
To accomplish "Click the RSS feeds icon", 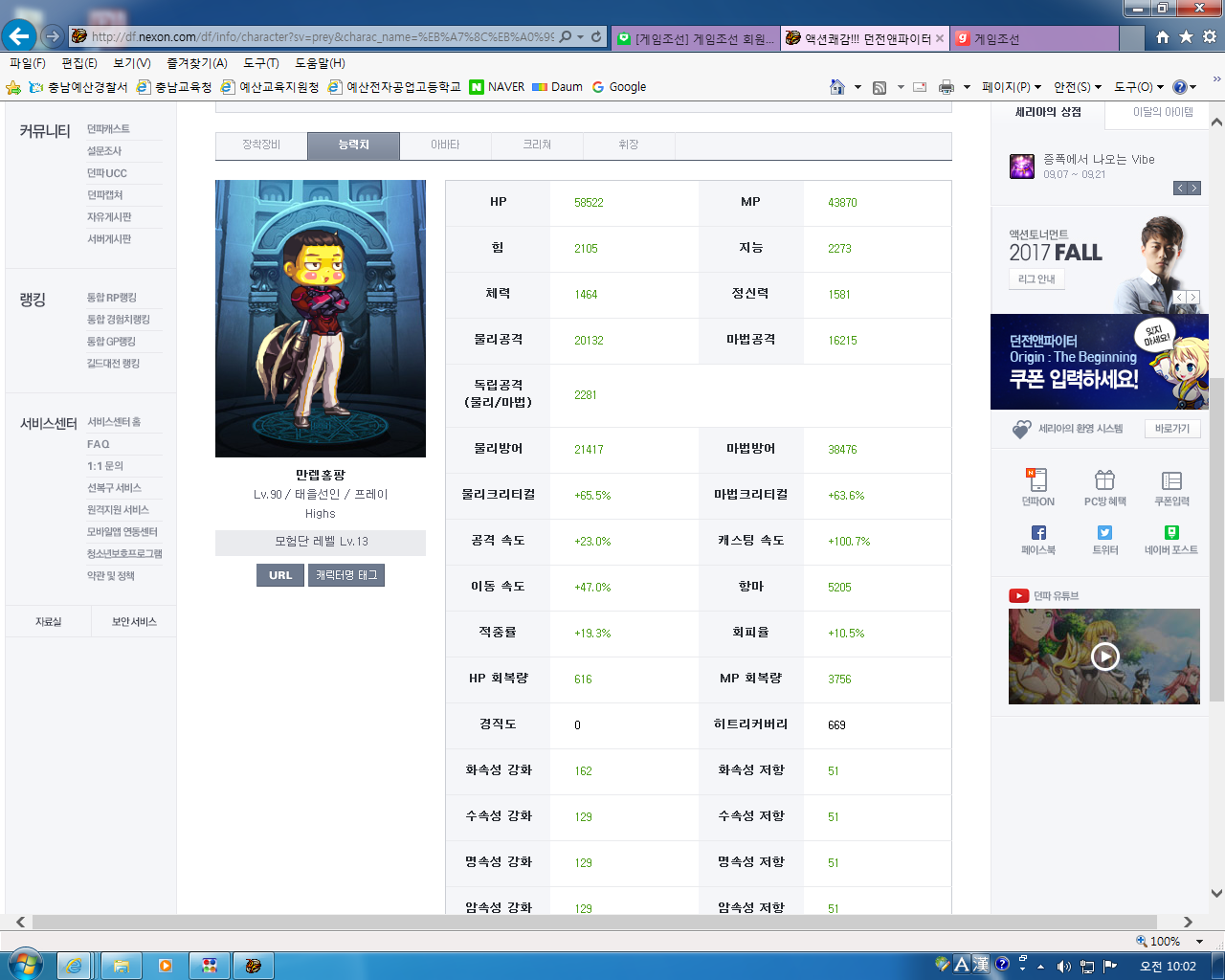I will 880,87.
